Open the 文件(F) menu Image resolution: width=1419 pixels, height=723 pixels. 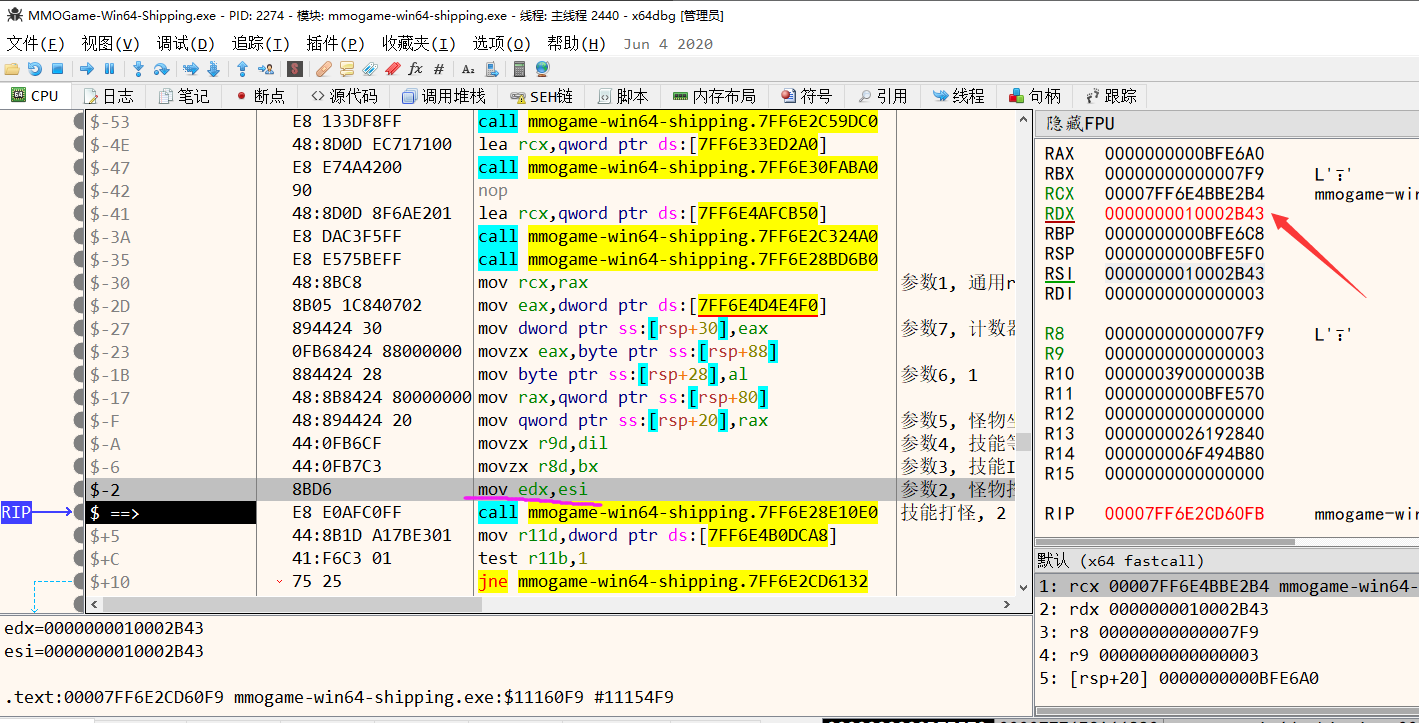[x=36, y=43]
